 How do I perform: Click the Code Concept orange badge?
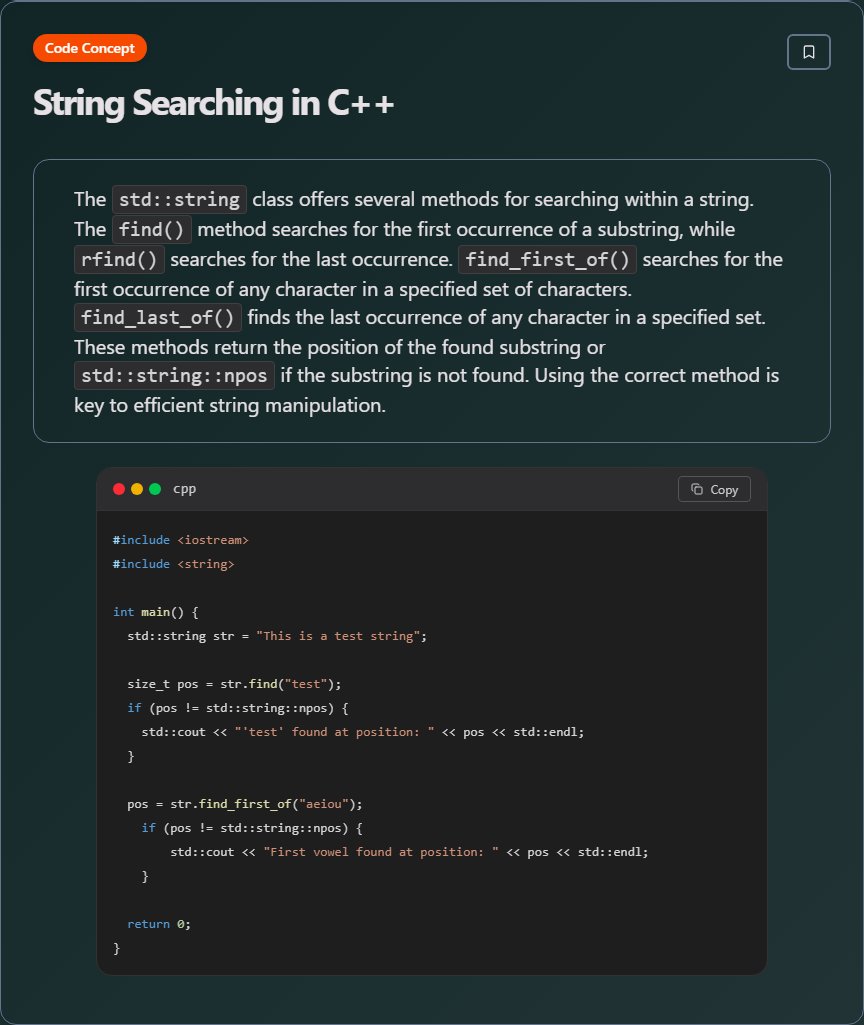(x=90, y=48)
